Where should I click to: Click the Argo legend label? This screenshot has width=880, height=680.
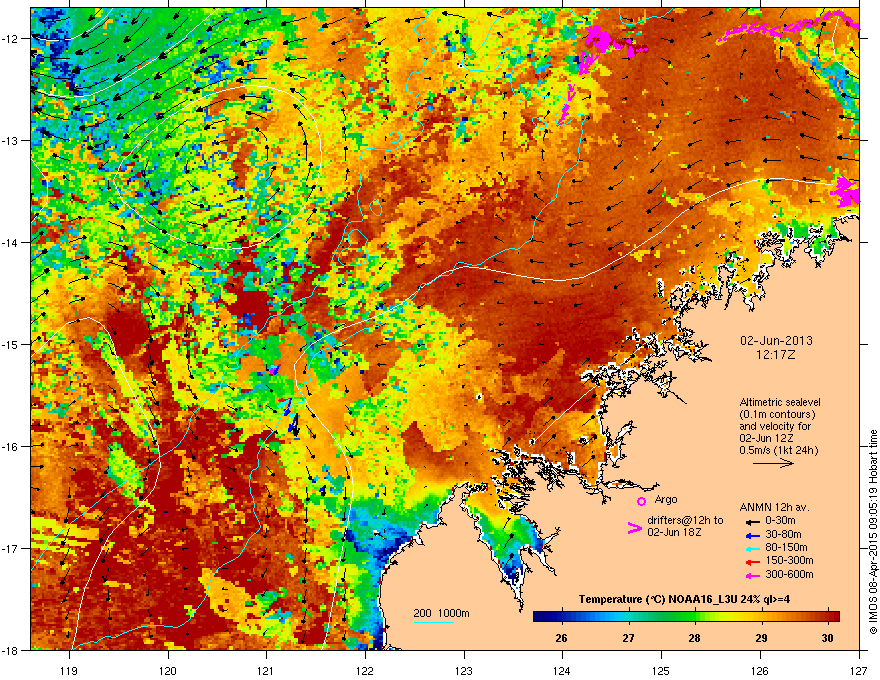666,499
